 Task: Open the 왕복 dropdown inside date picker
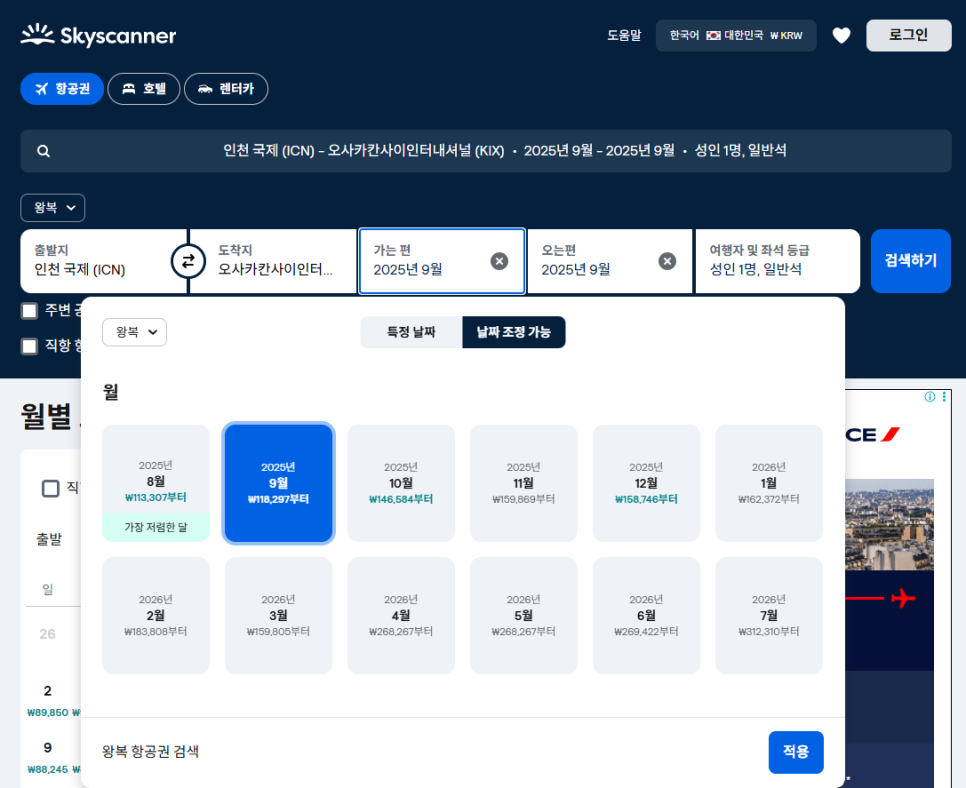click(x=134, y=332)
